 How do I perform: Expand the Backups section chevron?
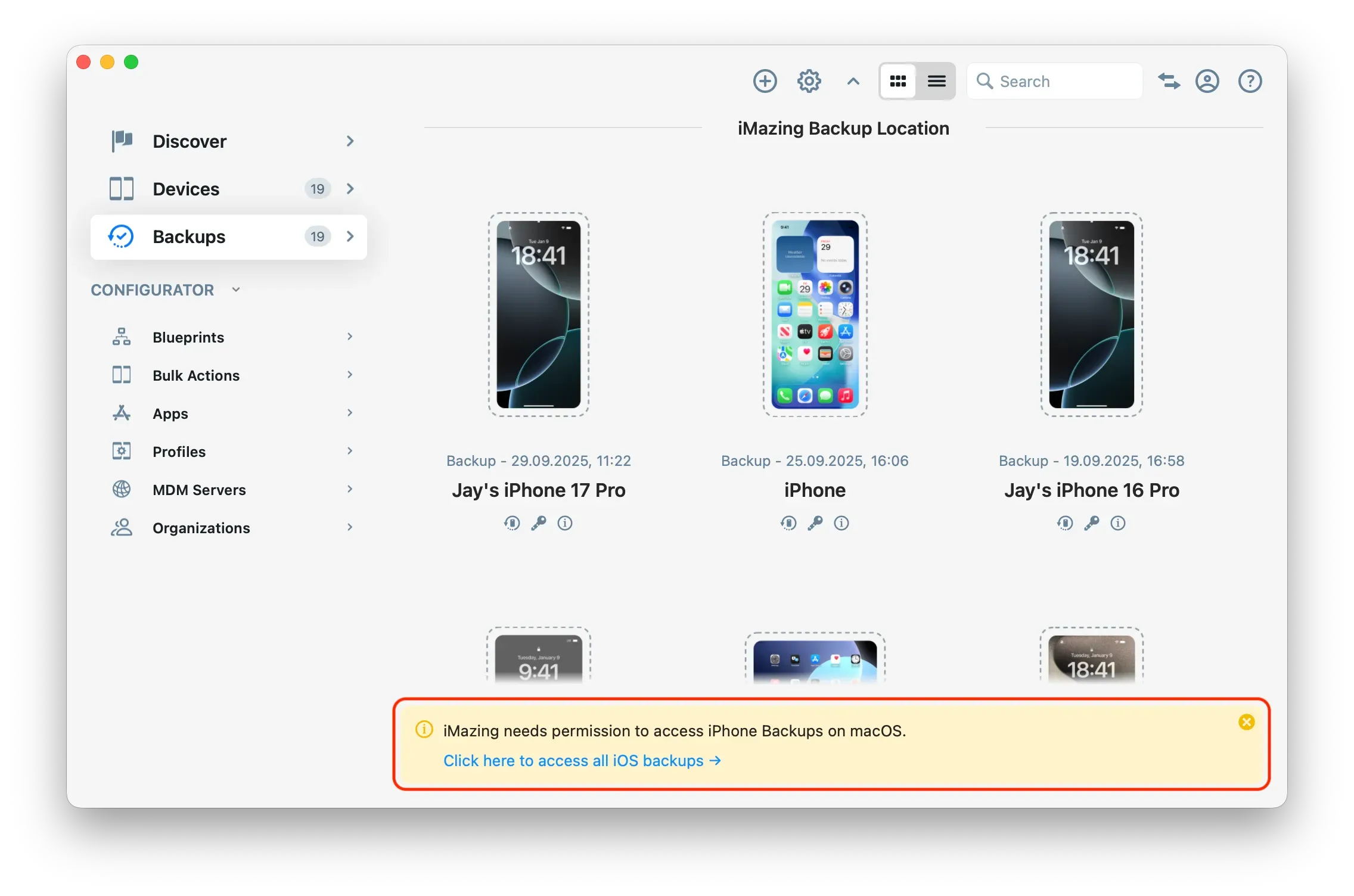click(350, 237)
